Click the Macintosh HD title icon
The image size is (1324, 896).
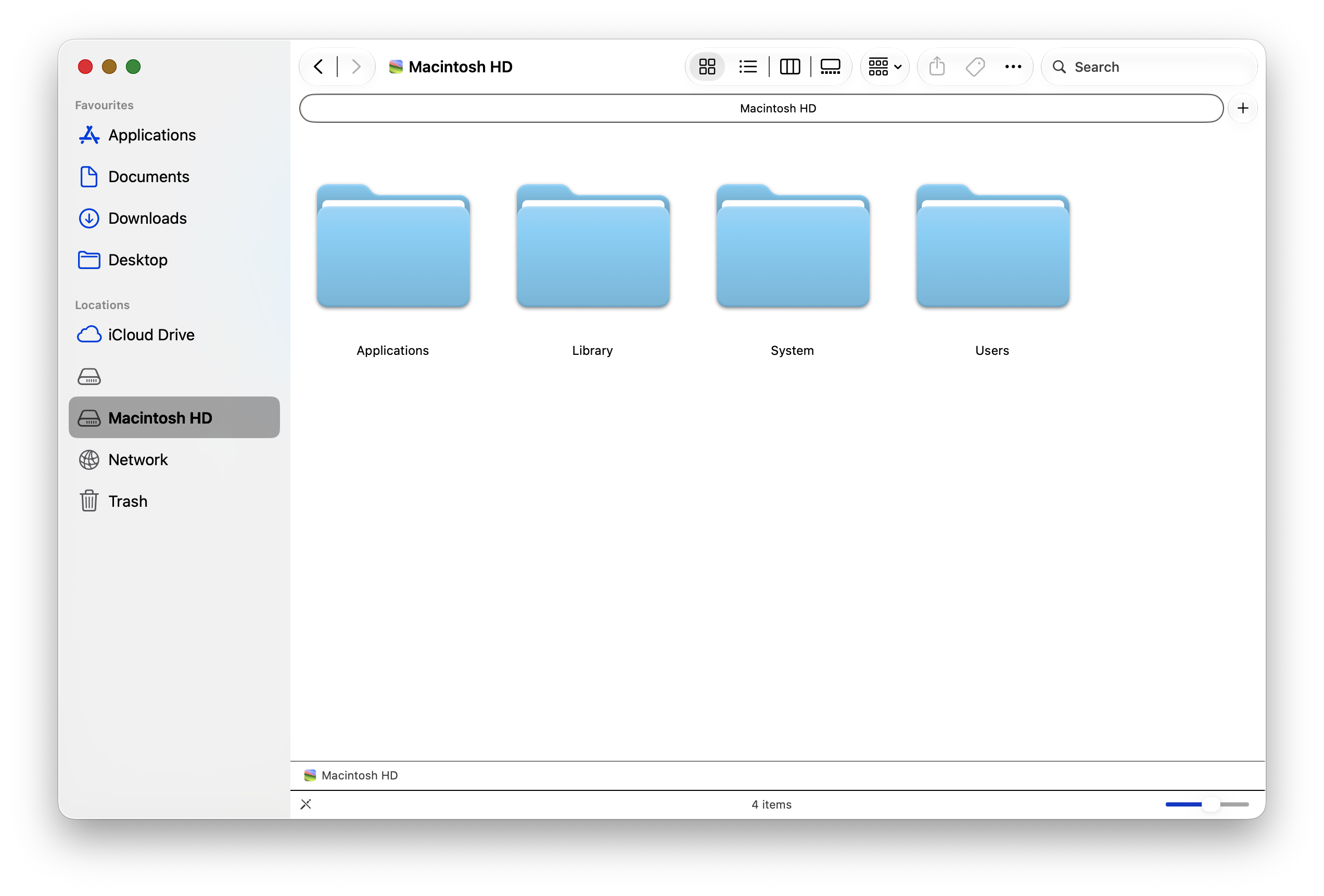click(396, 67)
